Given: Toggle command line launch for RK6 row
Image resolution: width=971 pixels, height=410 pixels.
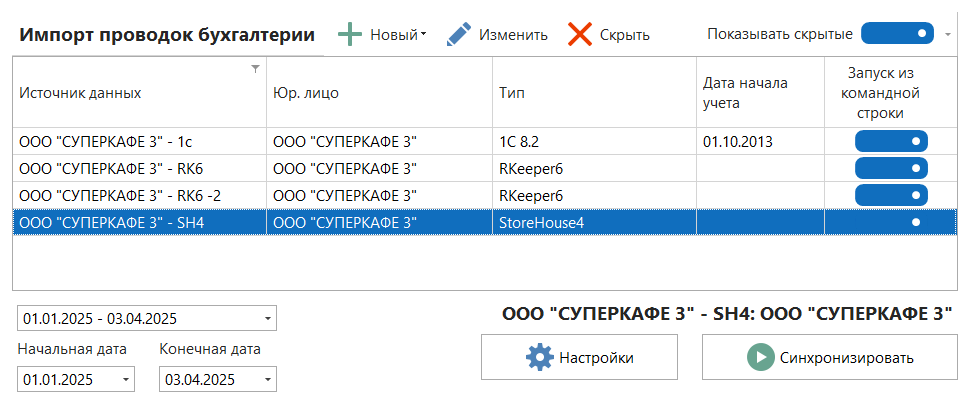Looking at the screenshot, I should coord(891,168).
